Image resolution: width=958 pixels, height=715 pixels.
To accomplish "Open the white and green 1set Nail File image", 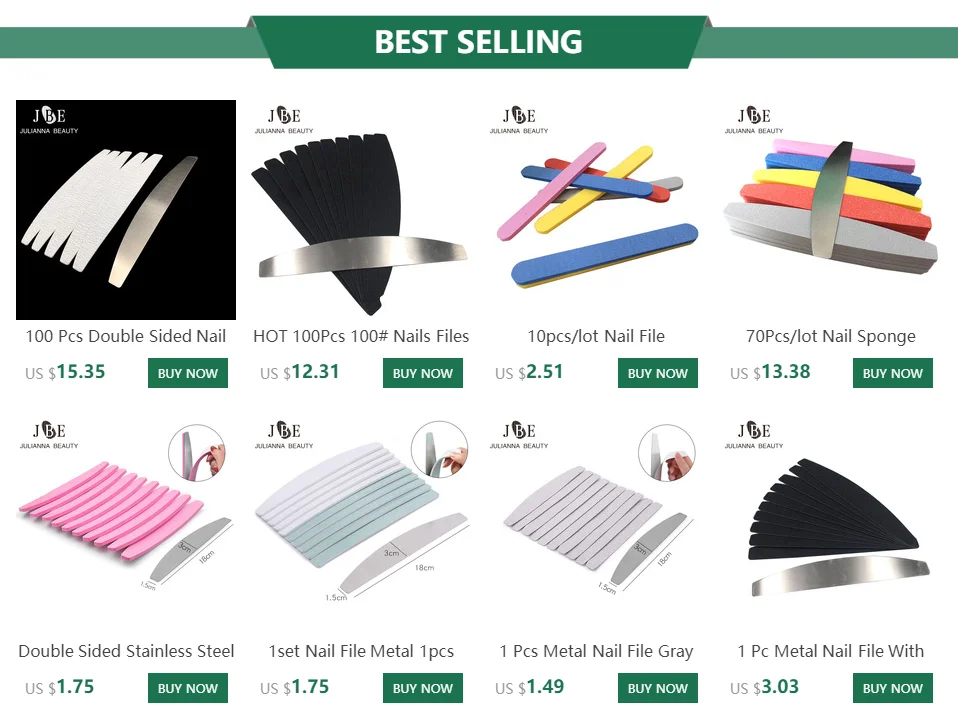I will tap(361, 524).
